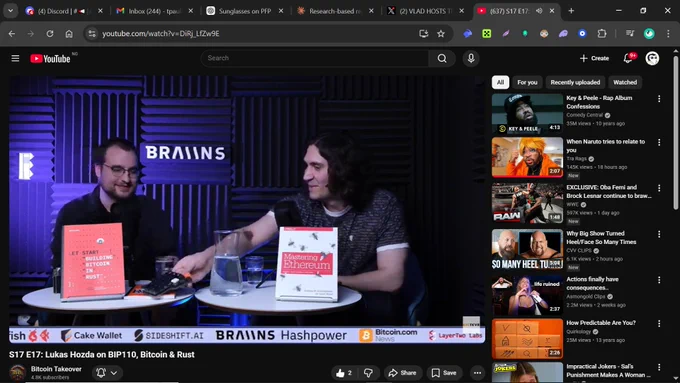Click the page vertical scrollbar

pyautogui.click(x=676, y=132)
